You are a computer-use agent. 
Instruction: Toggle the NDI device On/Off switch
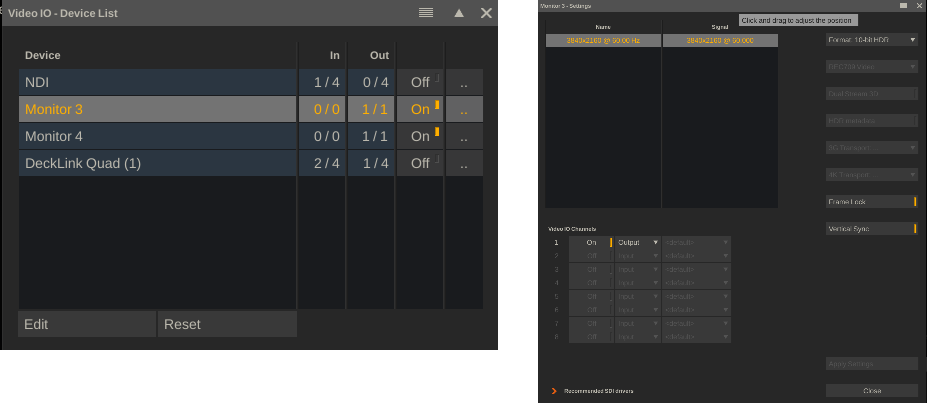[x=421, y=82]
